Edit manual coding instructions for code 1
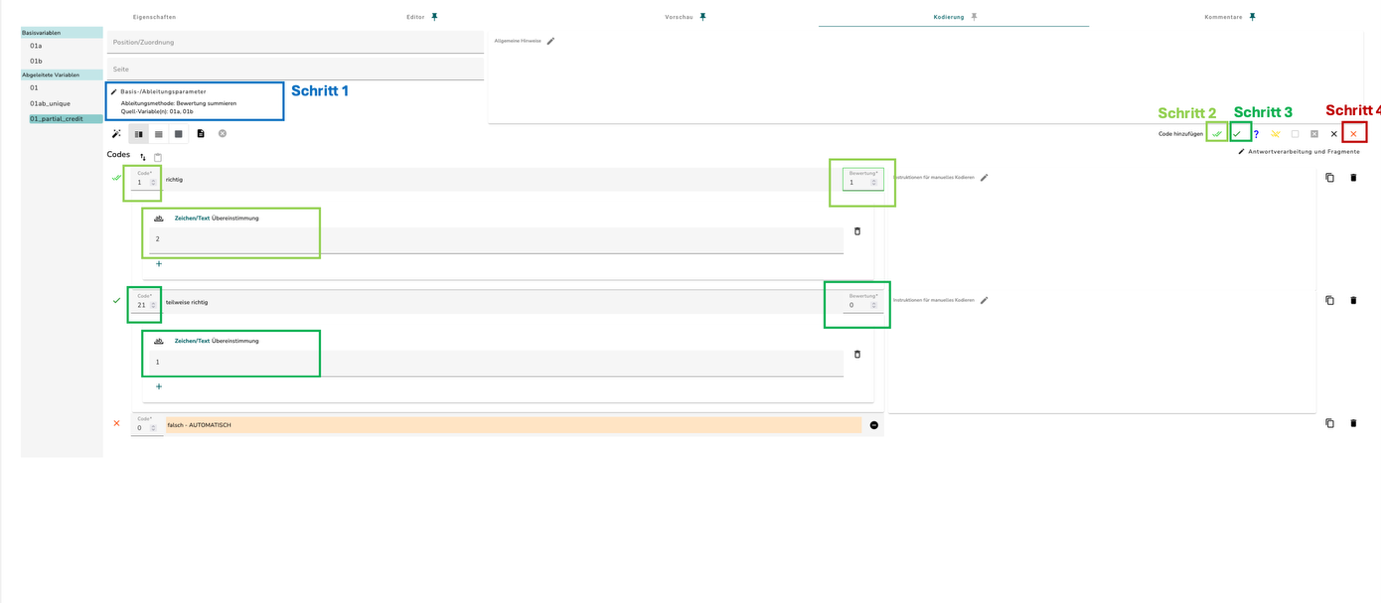This screenshot has width=1381, height=603. [x=984, y=178]
